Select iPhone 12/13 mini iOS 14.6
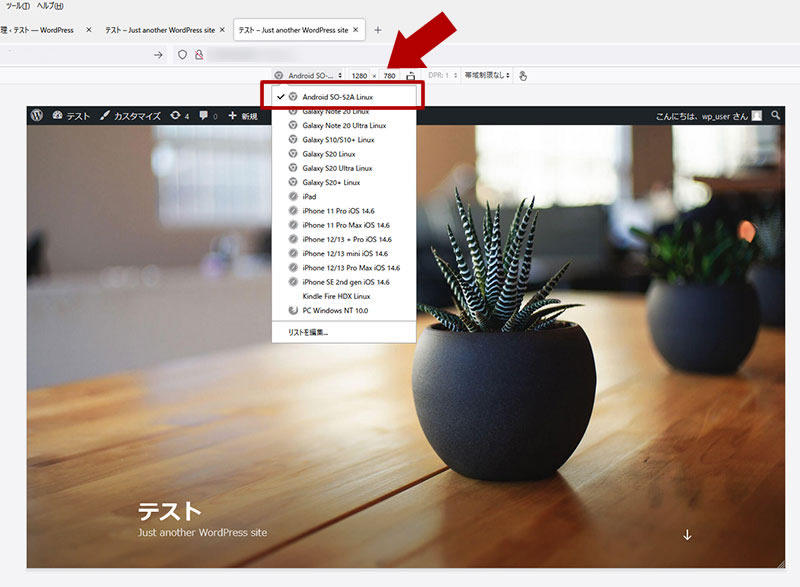Image resolution: width=800 pixels, height=587 pixels. coord(344,253)
